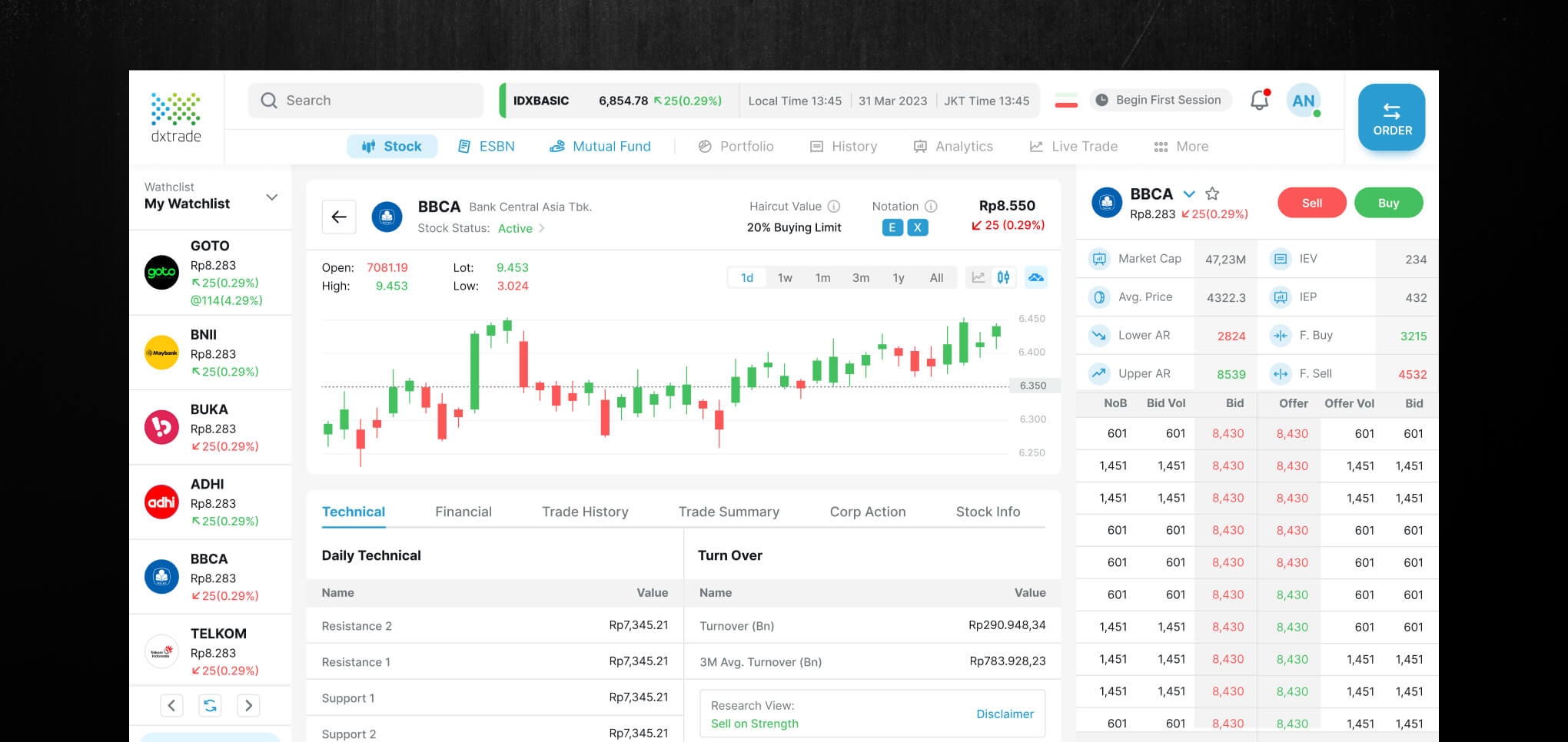Open the Disclaimer link

click(x=1005, y=714)
